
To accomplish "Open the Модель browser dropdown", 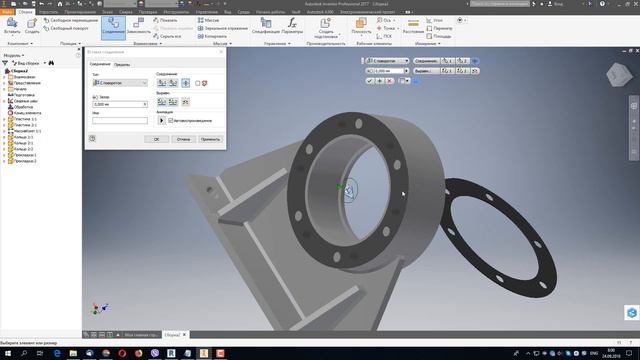I will pyautogui.click(x=13, y=55).
